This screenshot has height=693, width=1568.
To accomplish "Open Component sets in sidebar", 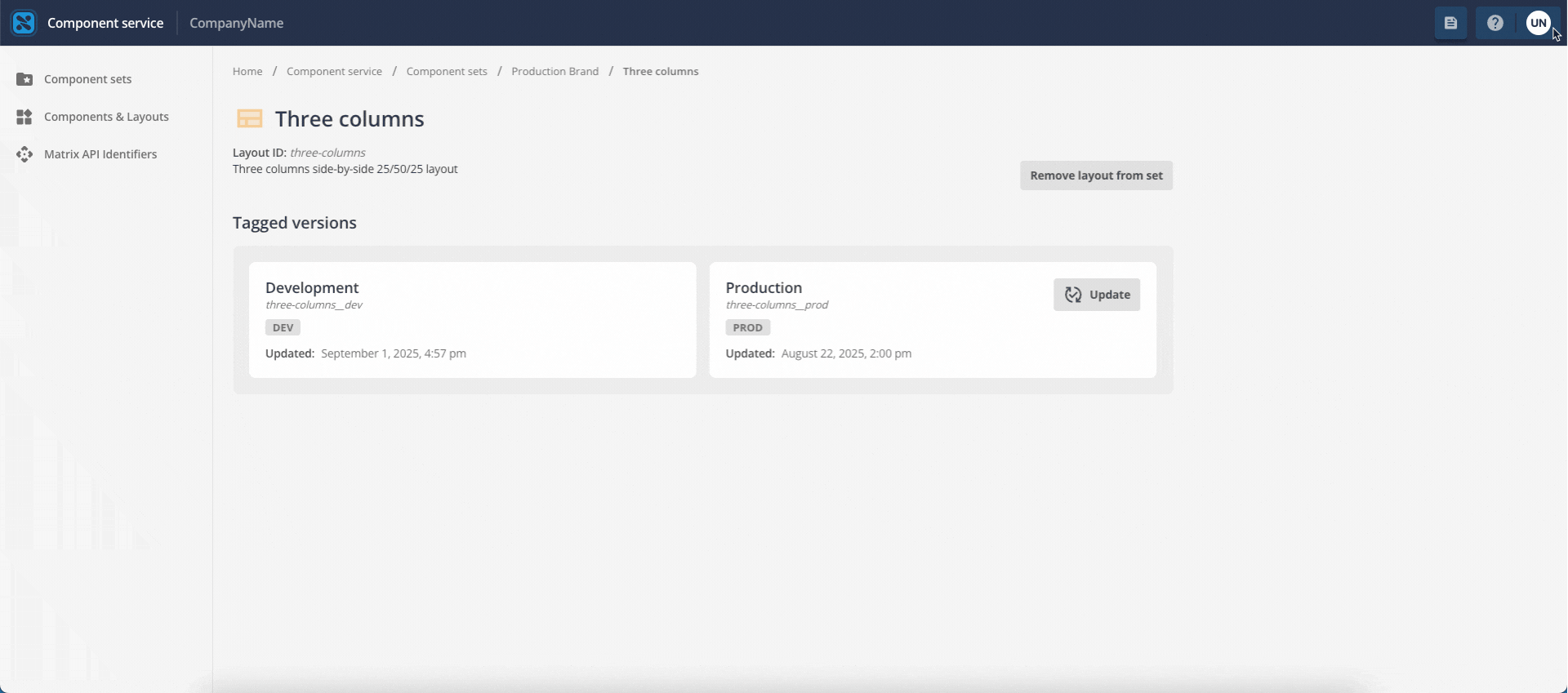I will 87,79.
